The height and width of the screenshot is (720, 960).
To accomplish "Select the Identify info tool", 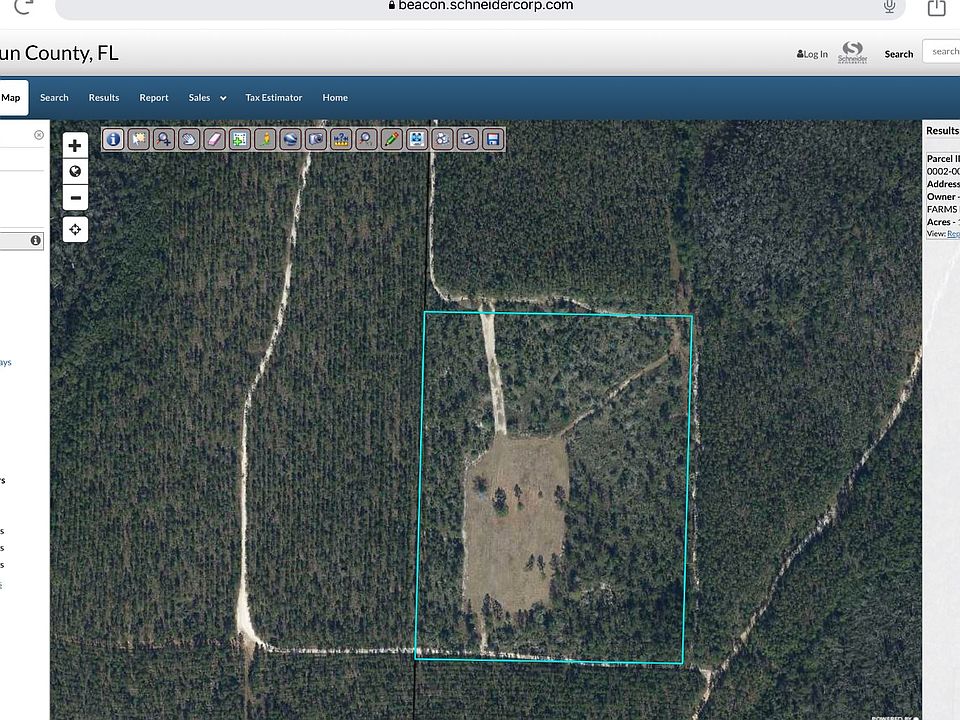I will pos(113,139).
